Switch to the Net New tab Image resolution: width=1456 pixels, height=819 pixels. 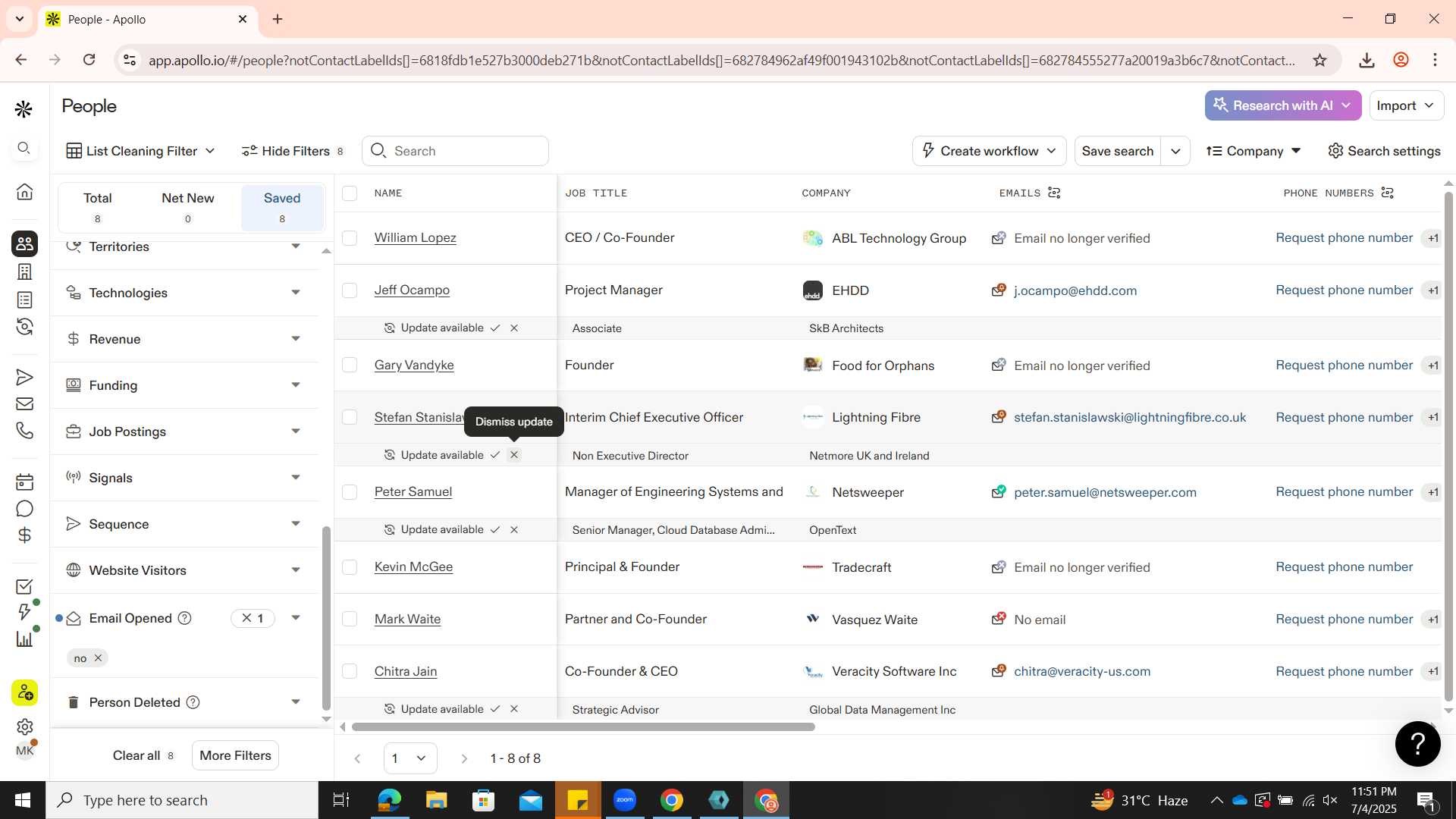[x=188, y=208]
